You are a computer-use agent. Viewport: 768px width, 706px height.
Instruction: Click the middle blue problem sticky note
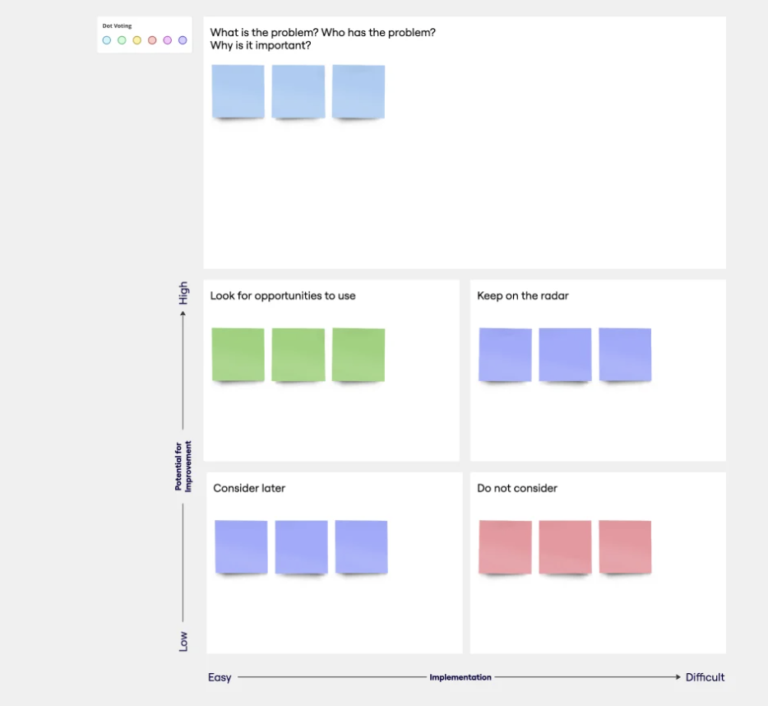point(298,91)
